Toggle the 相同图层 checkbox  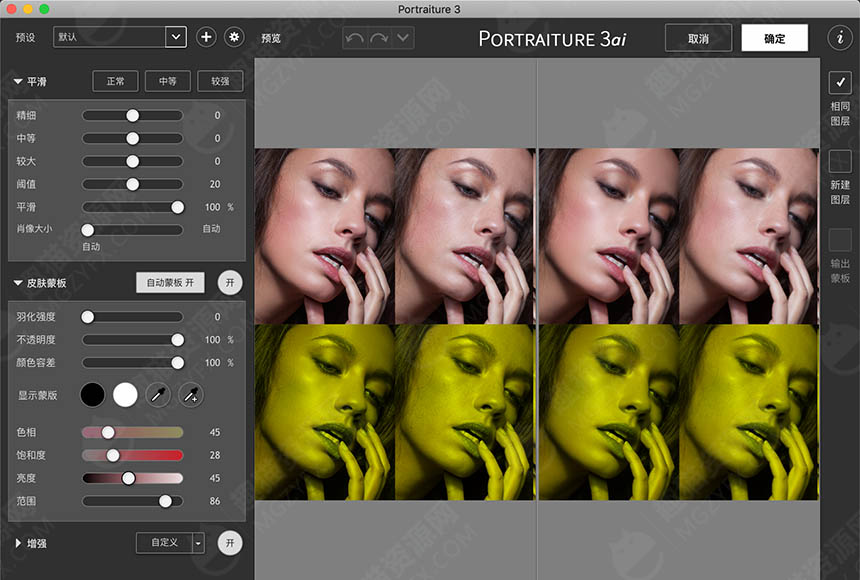(840, 82)
